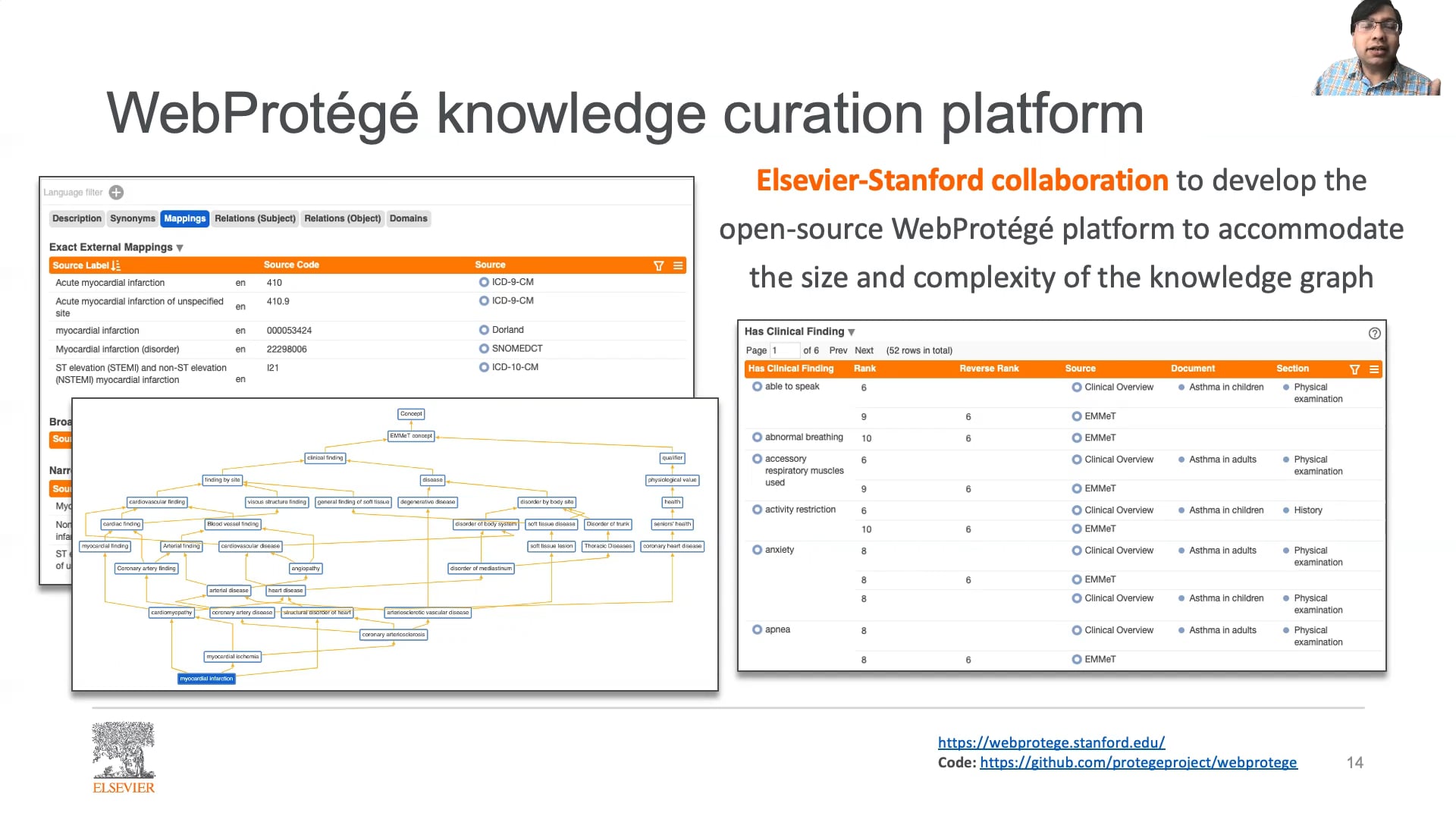Screen dimensions: 1456x819
Task: Select the highlighted 'myocardial infarction' graph node
Action: tap(206, 679)
